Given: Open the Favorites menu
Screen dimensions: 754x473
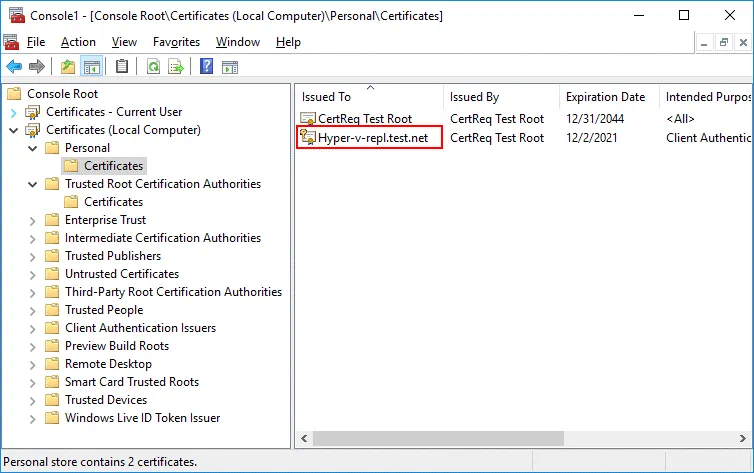Looking at the screenshot, I should [176, 42].
